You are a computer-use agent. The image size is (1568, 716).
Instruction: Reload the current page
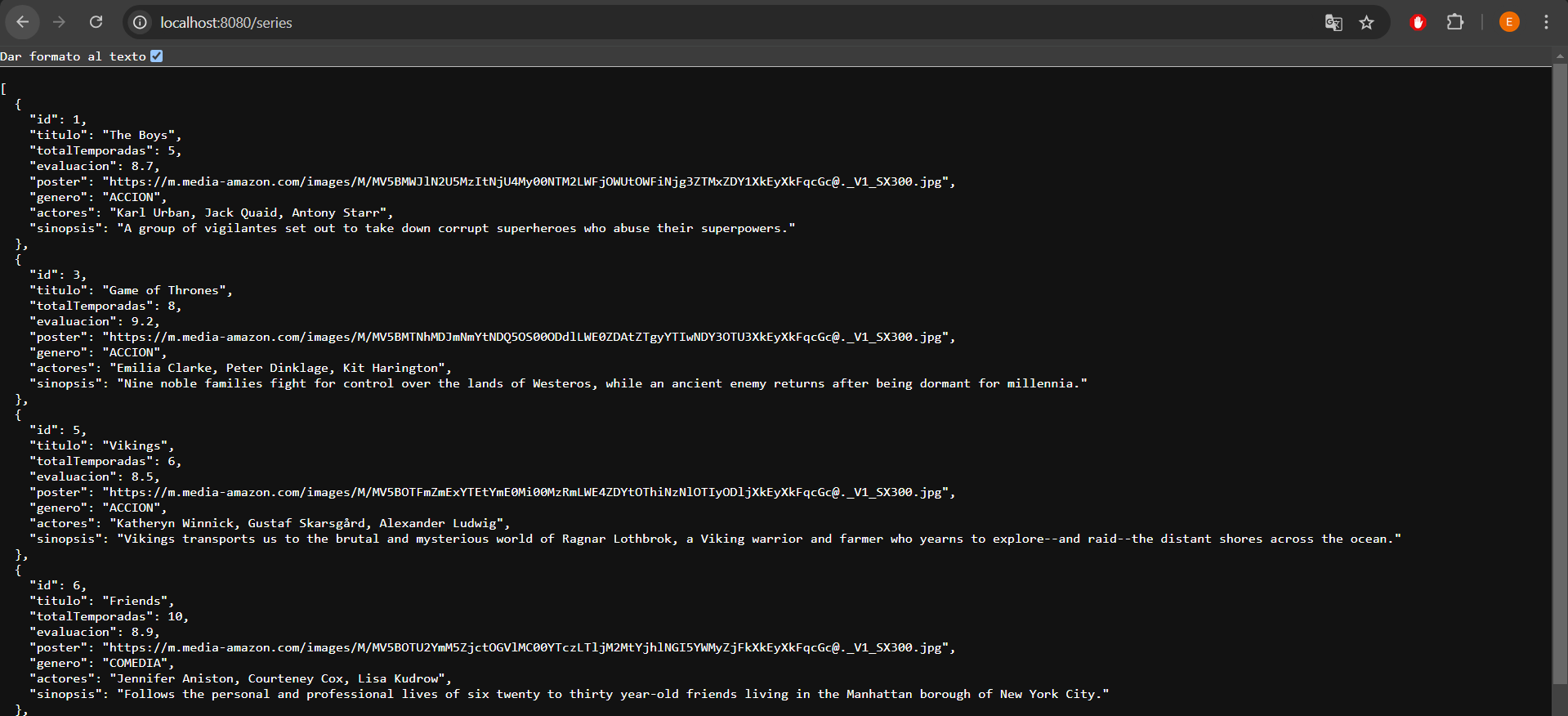[96, 22]
